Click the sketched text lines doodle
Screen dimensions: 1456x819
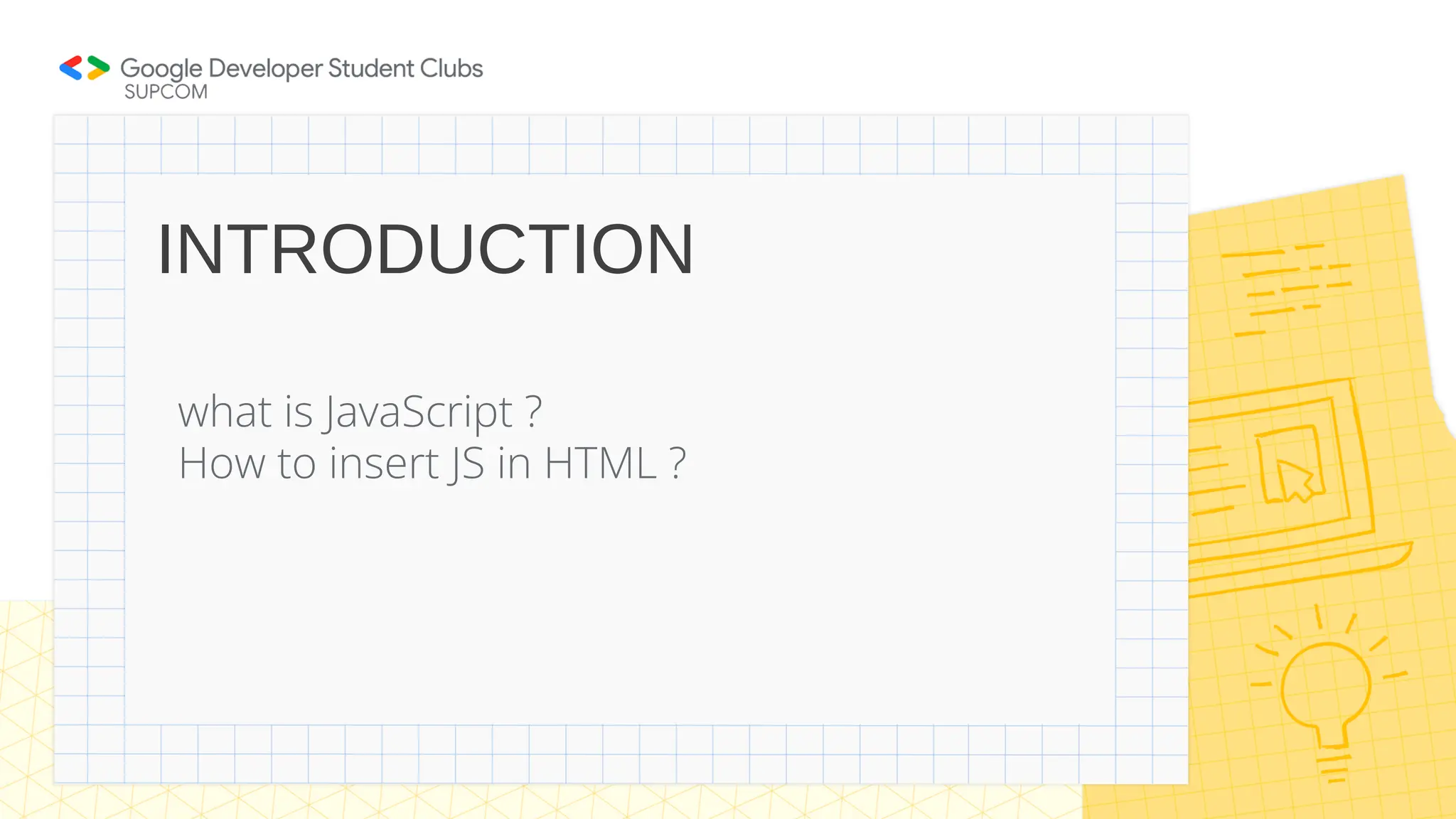click(1287, 289)
